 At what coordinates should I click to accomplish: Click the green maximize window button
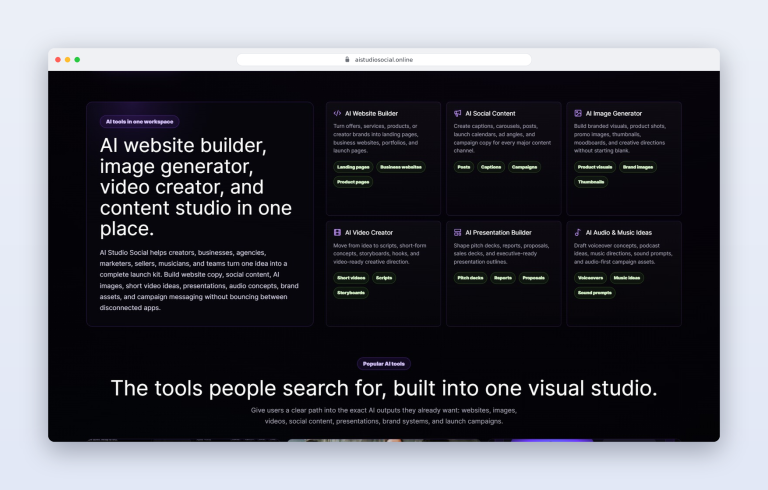click(77, 60)
